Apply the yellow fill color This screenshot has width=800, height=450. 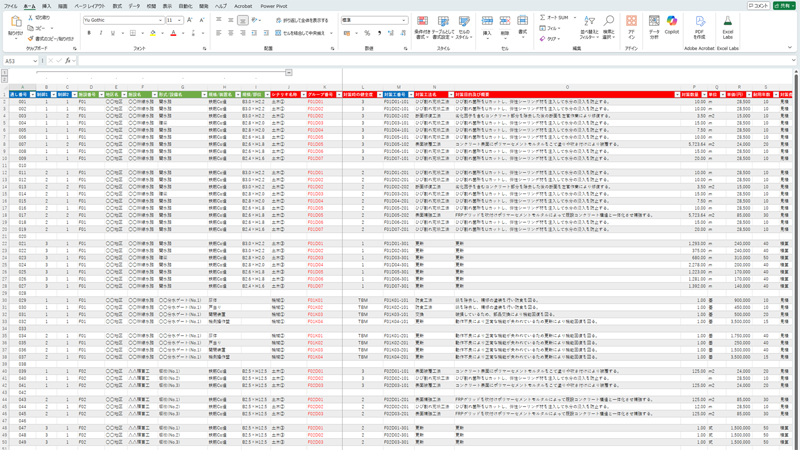[x=153, y=33]
